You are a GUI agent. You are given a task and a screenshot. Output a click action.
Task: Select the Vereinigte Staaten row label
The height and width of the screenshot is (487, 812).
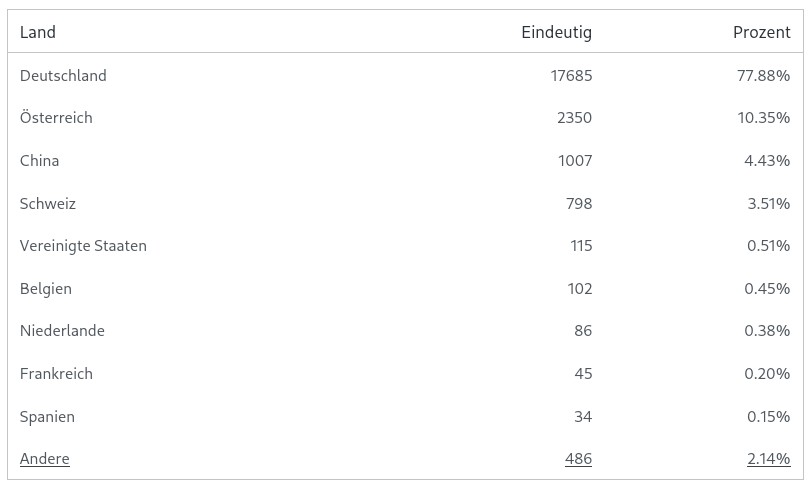coord(83,246)
